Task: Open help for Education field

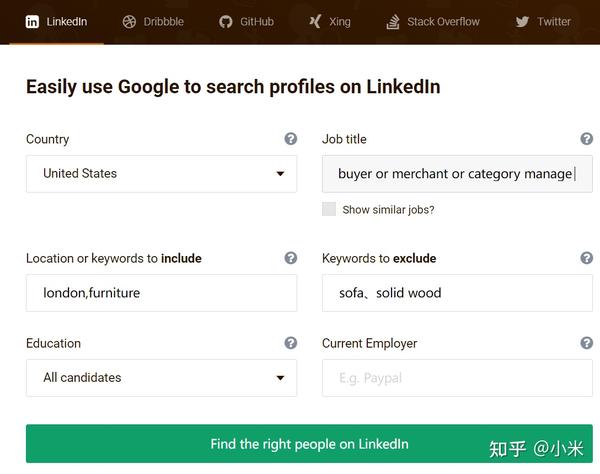Action: point(291,343)
